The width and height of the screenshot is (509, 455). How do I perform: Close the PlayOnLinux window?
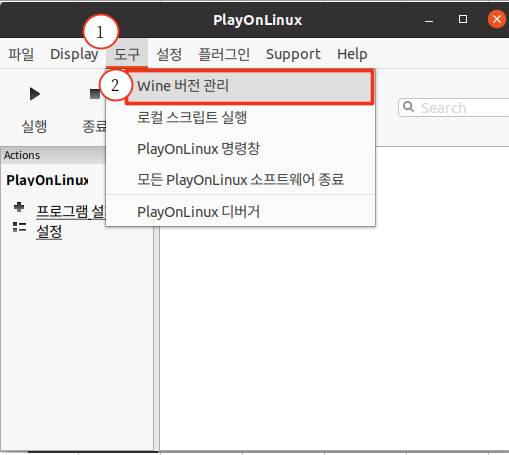click(497, 19)
